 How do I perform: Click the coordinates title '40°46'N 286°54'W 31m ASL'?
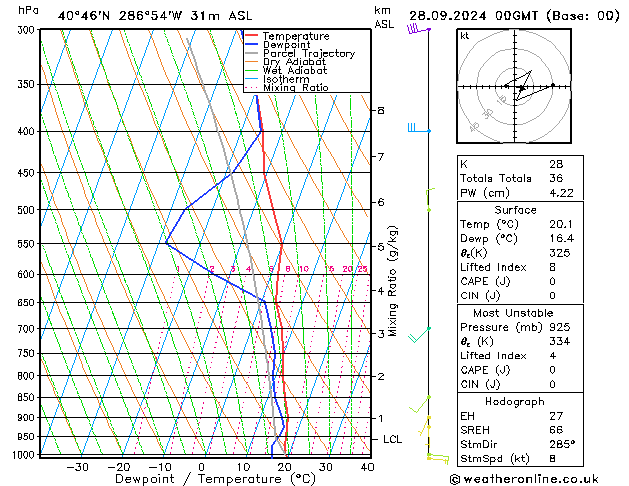tap(155, 16)
